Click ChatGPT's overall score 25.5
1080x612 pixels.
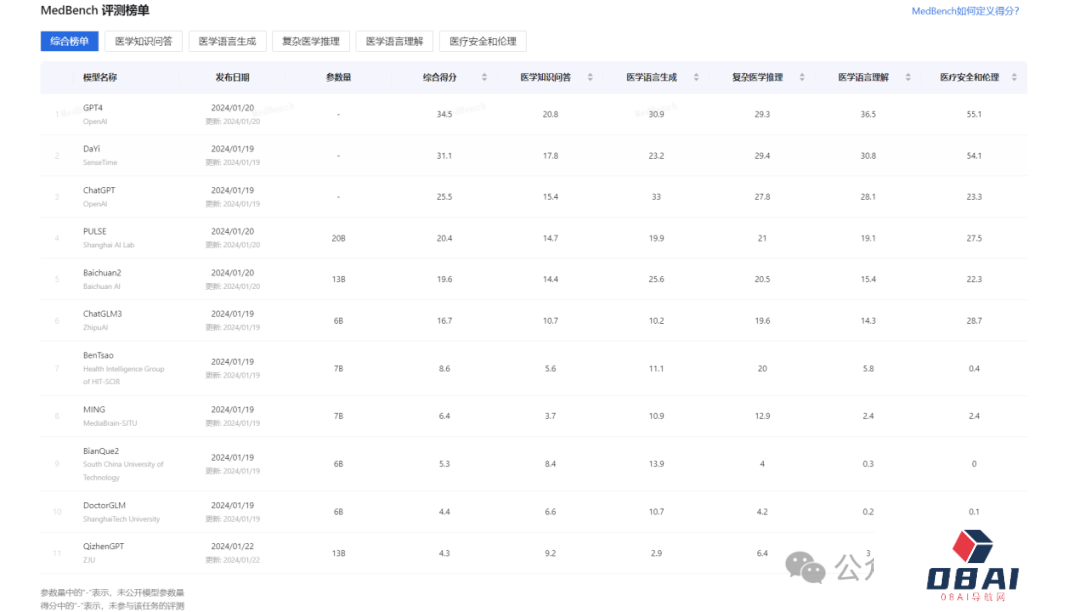tap(444, 197)
